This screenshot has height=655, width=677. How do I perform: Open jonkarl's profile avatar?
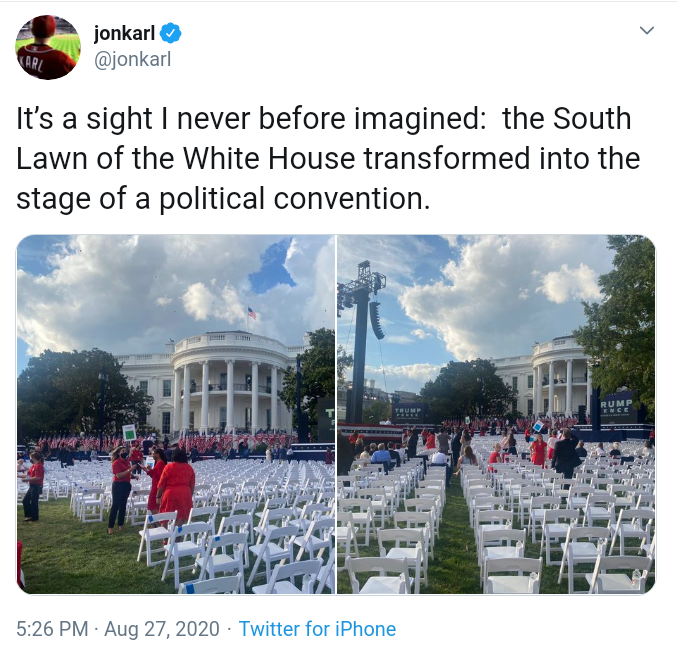click(48, 47)
